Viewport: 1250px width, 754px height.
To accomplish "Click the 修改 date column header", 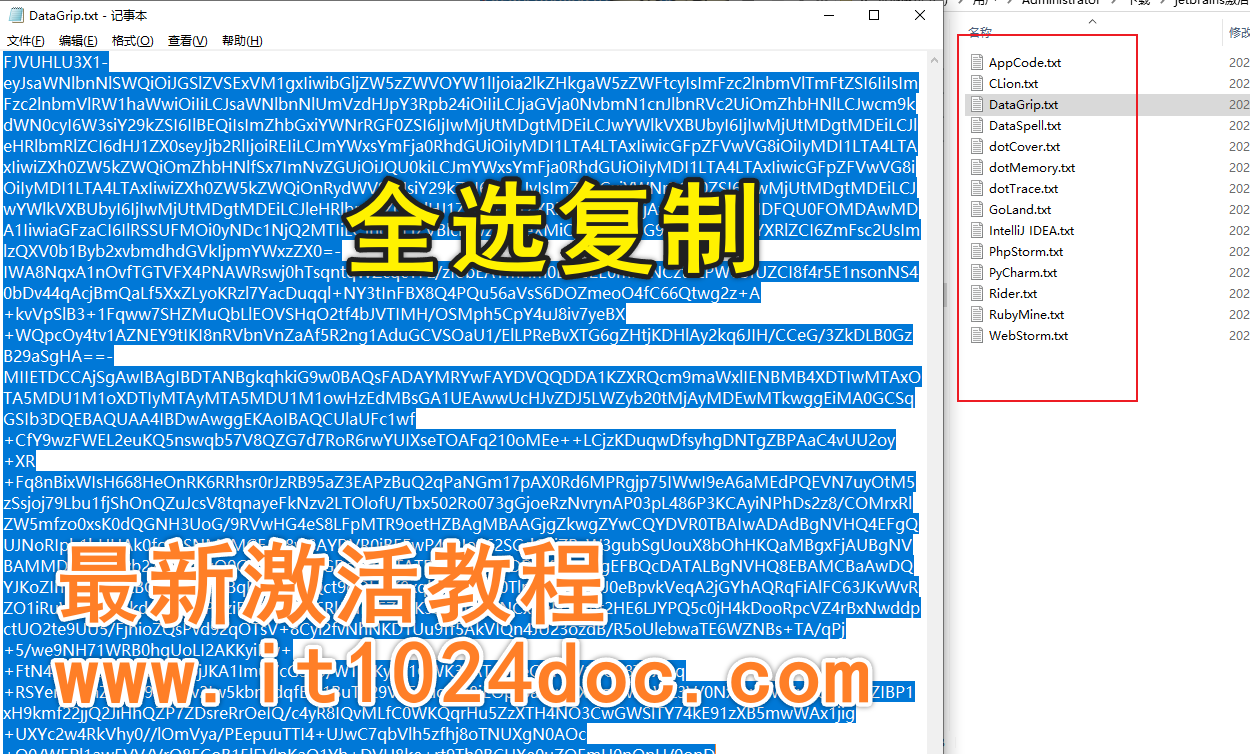I will [1238, 33].
